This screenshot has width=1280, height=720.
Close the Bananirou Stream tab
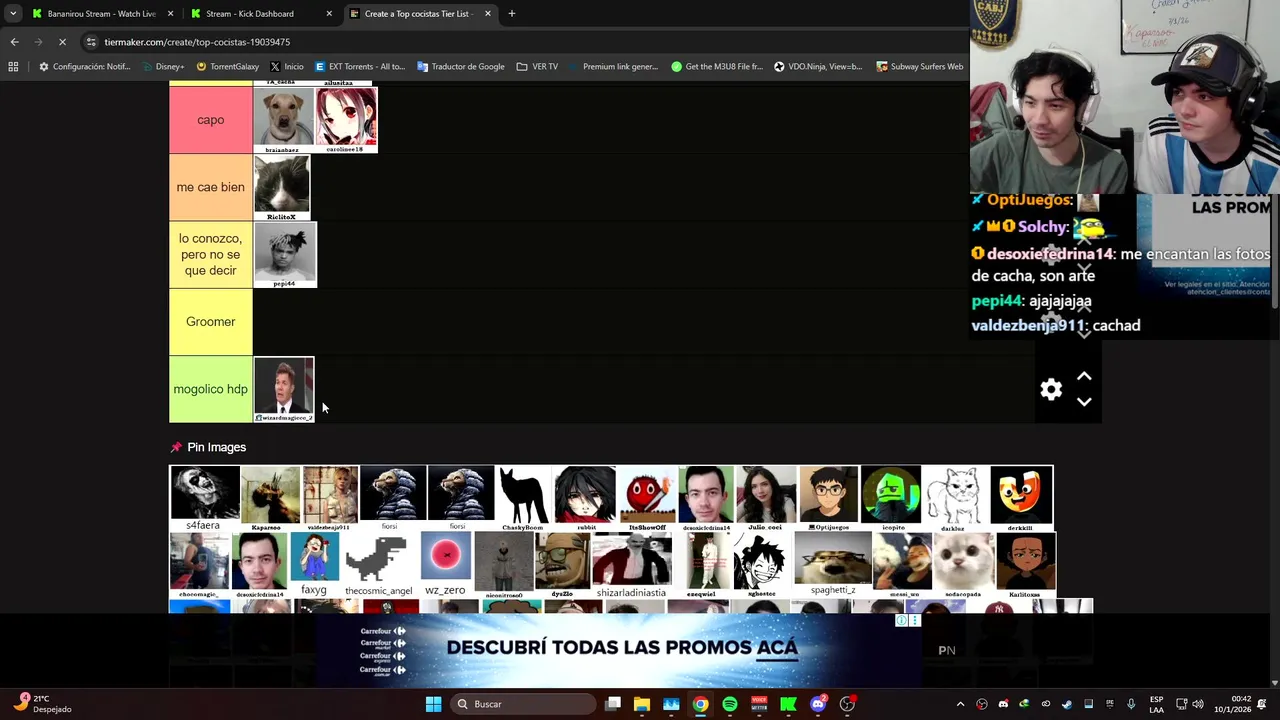coord(170,14)
